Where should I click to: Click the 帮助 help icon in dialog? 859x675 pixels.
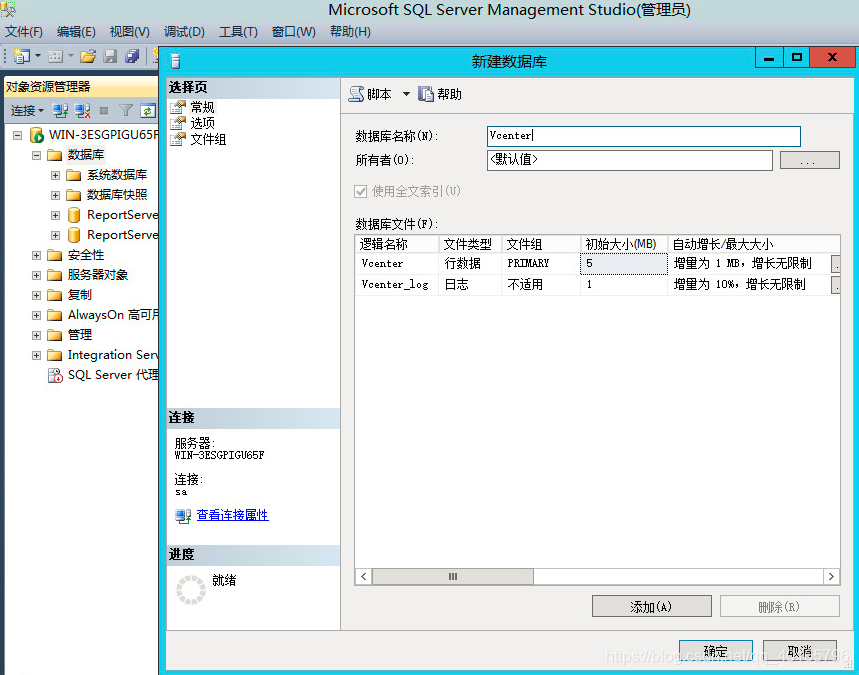point(426,94)
